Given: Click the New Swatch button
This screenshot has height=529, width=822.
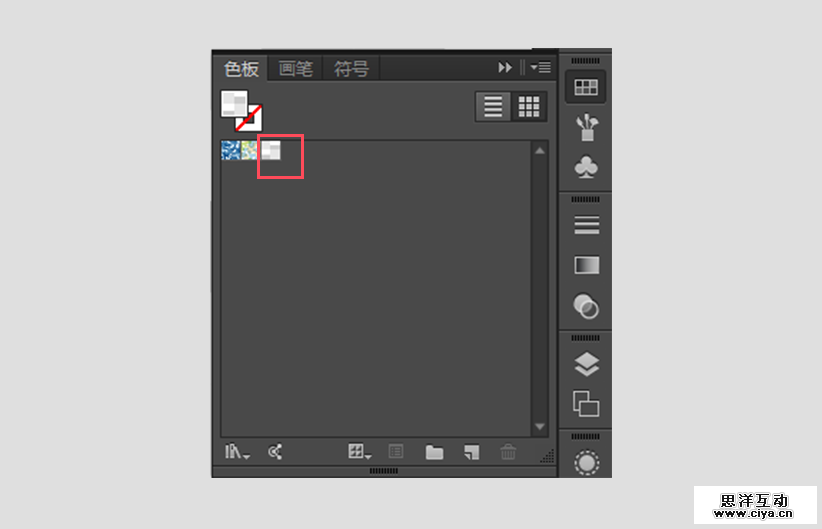Looking at the screenshot, I should point(471,452).
